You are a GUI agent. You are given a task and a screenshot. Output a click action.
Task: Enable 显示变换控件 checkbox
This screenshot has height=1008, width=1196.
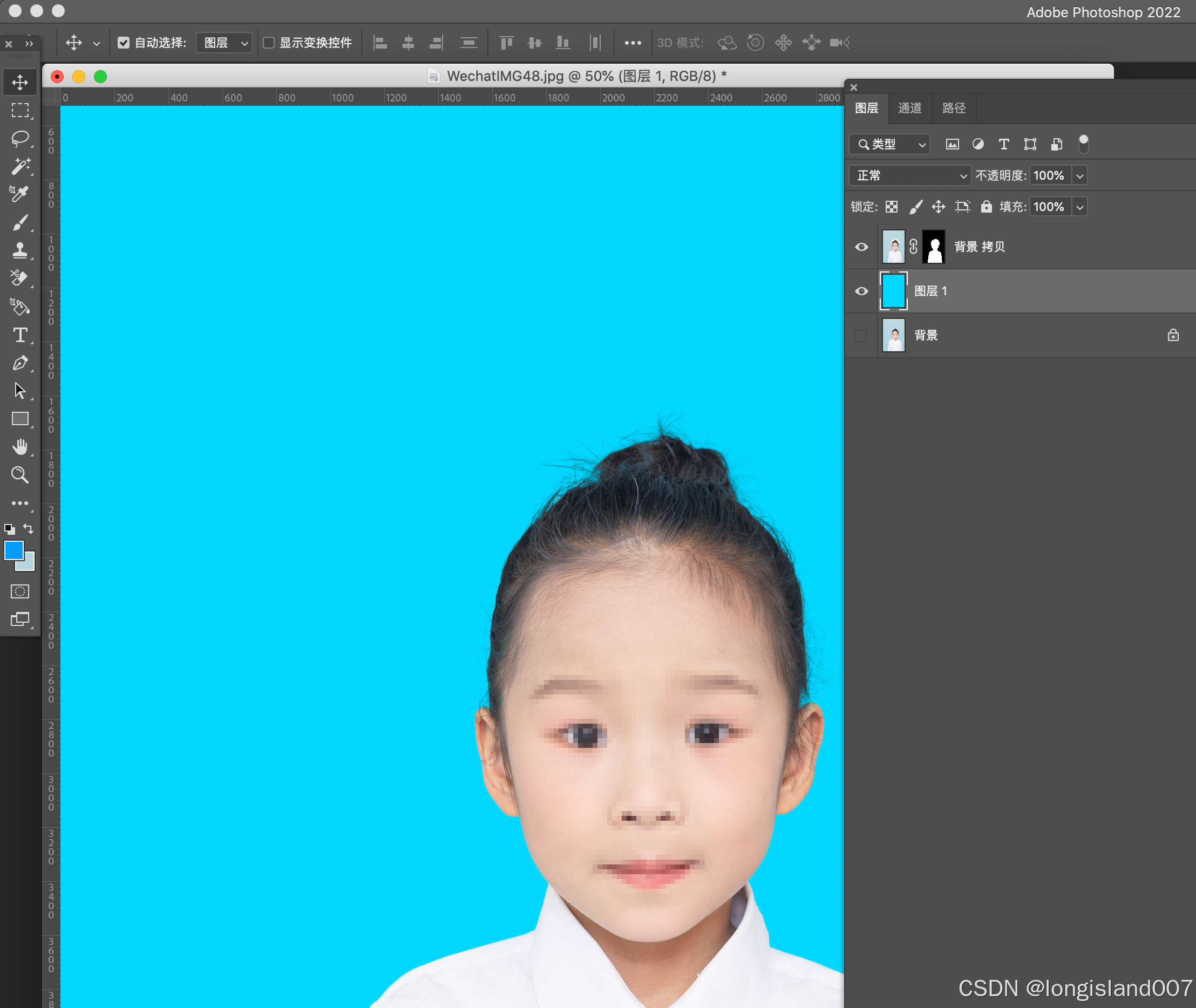click(269, 43)
